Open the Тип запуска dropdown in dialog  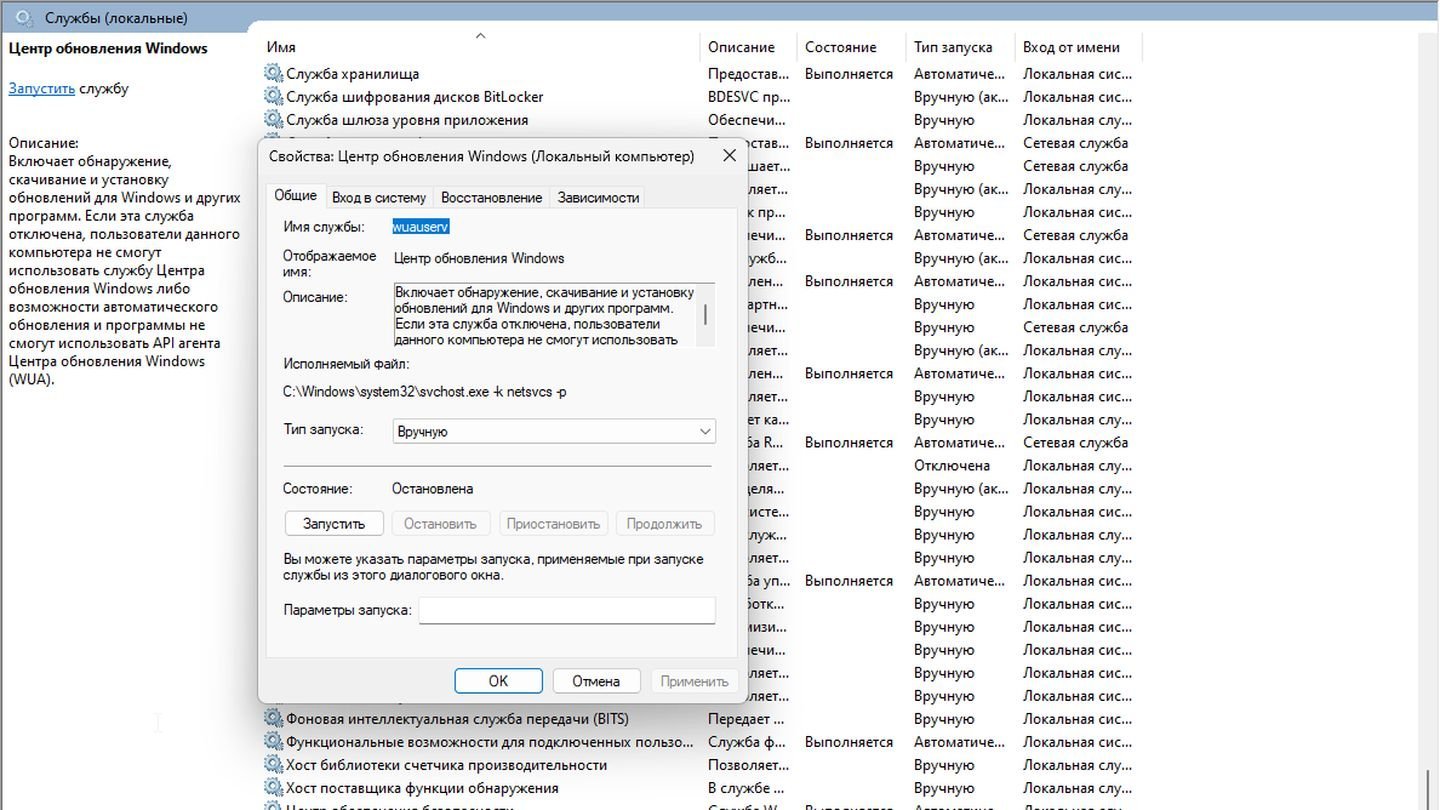tap(554, 431)
